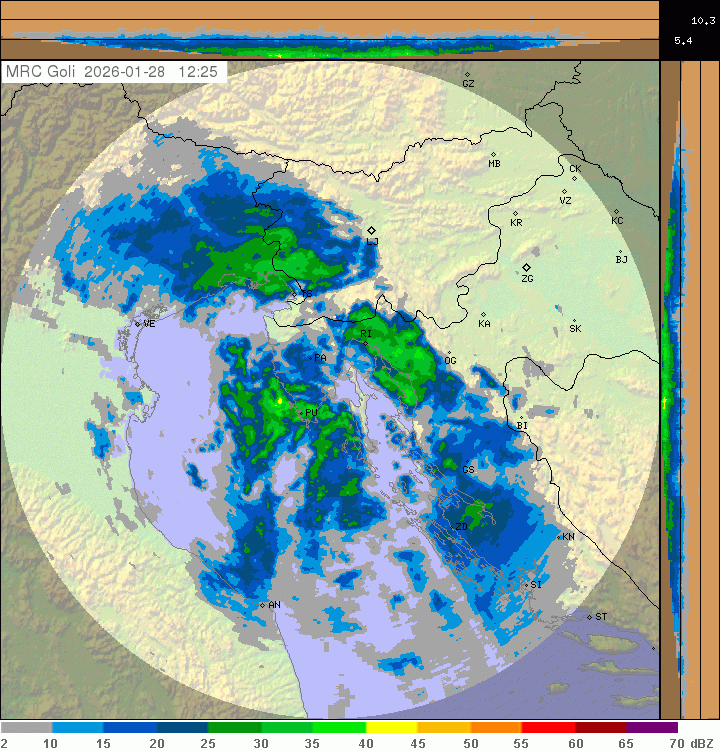Click the ZG city diamond marker
The image size is (720, 751).
(x=526, y=267)
